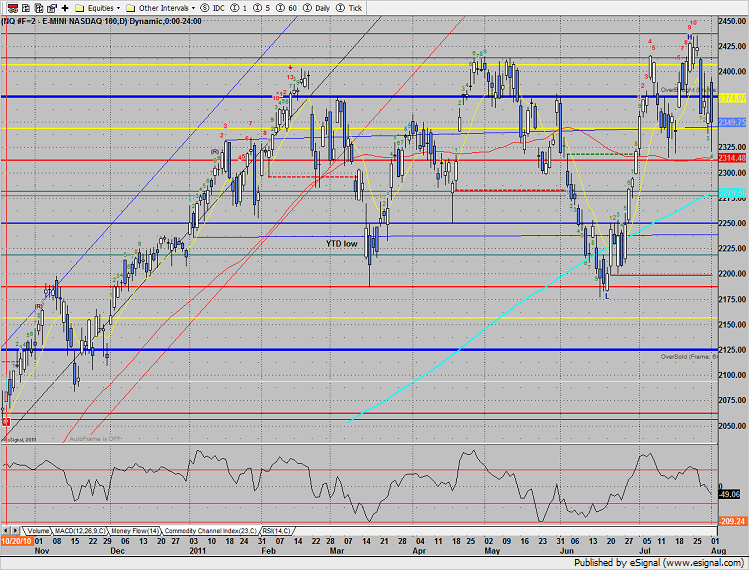Switch chart to 5 minute interval
Screen dimensions: 749x570
tap(261, 8)
